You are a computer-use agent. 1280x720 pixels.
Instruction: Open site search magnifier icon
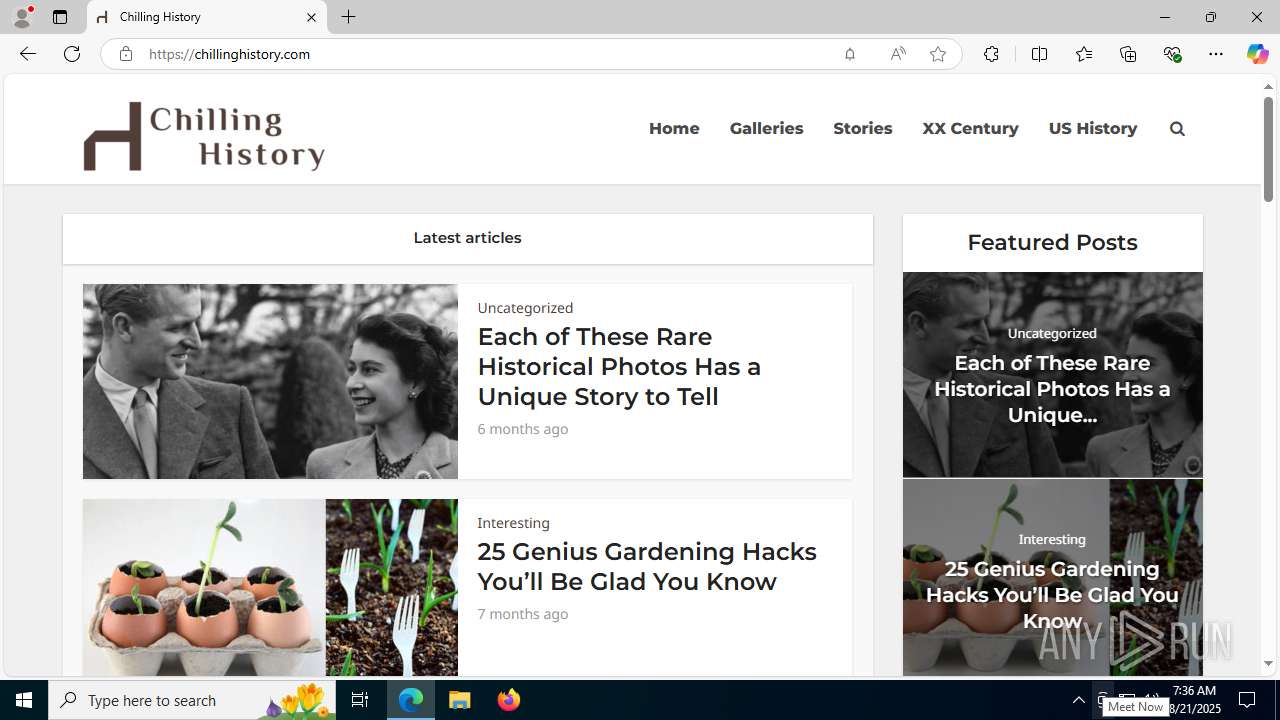click(1177, 128)
